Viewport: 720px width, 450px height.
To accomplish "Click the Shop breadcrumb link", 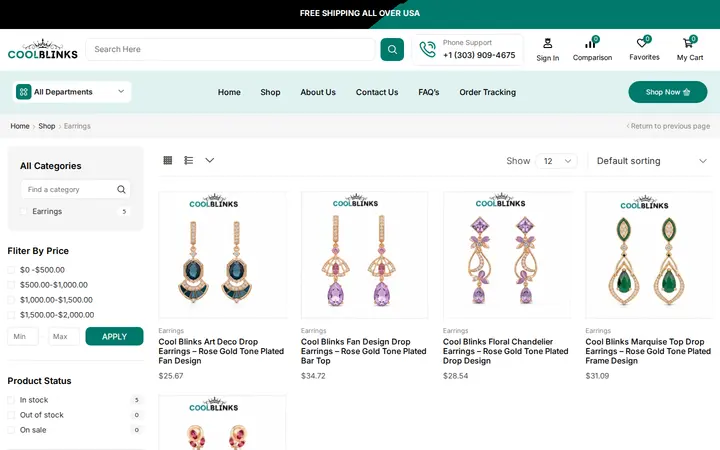I will 47,126.
